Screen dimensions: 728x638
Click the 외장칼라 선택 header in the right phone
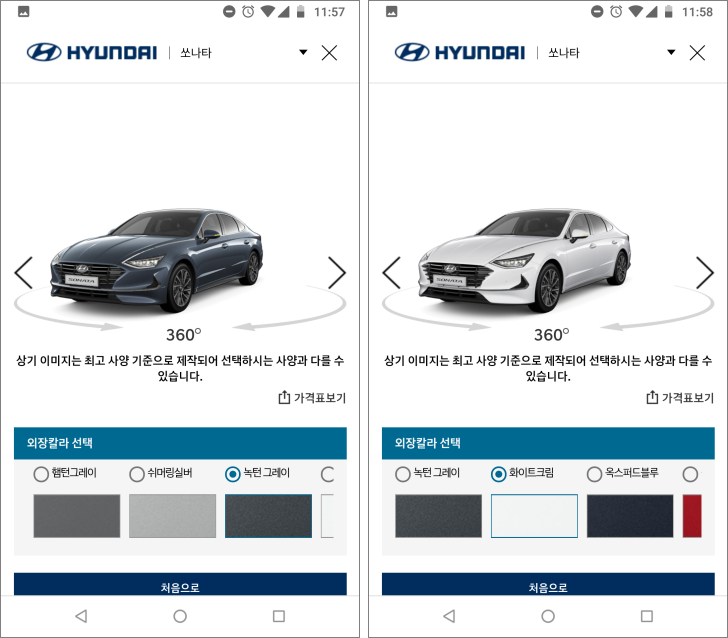click(x=548, y=443)
